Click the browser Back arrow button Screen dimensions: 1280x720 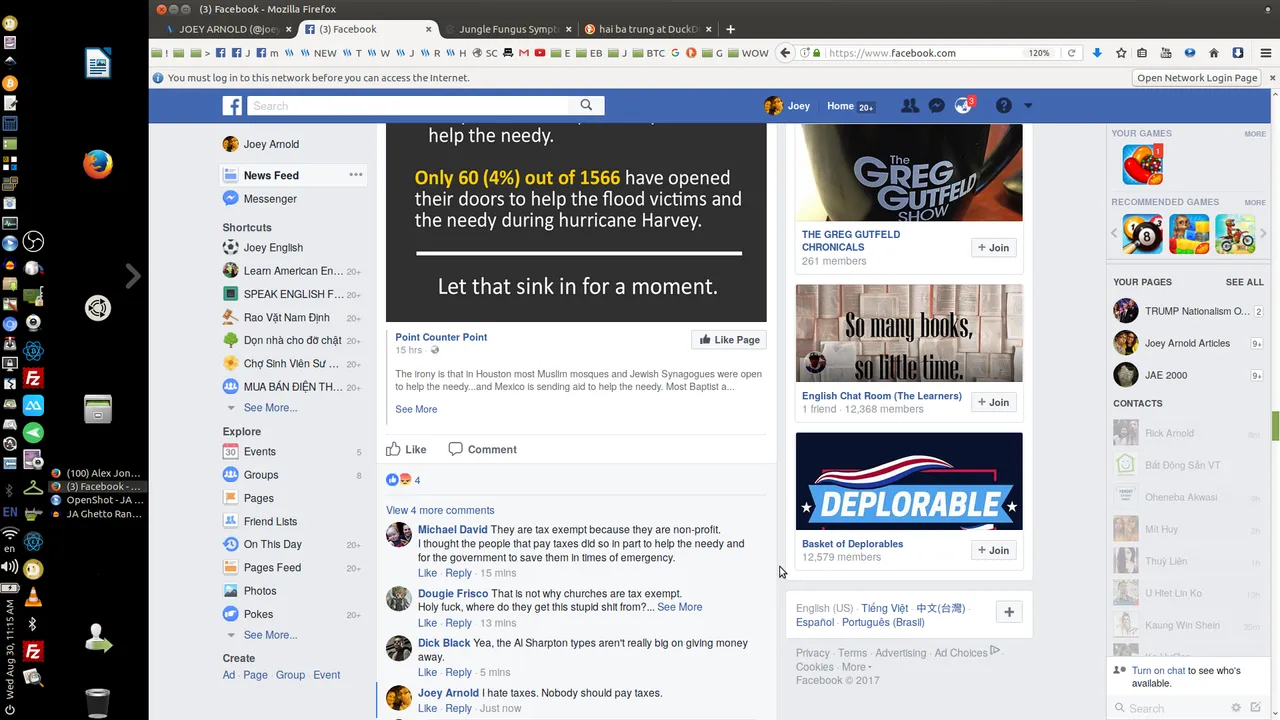pyautogui.click(x=785, y=53)
